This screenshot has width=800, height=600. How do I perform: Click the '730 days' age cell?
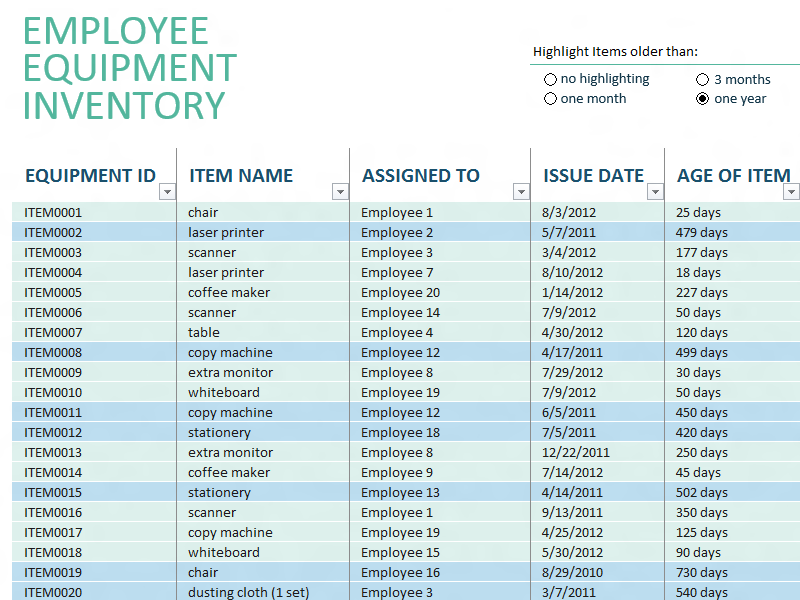[x=733, y=572]
